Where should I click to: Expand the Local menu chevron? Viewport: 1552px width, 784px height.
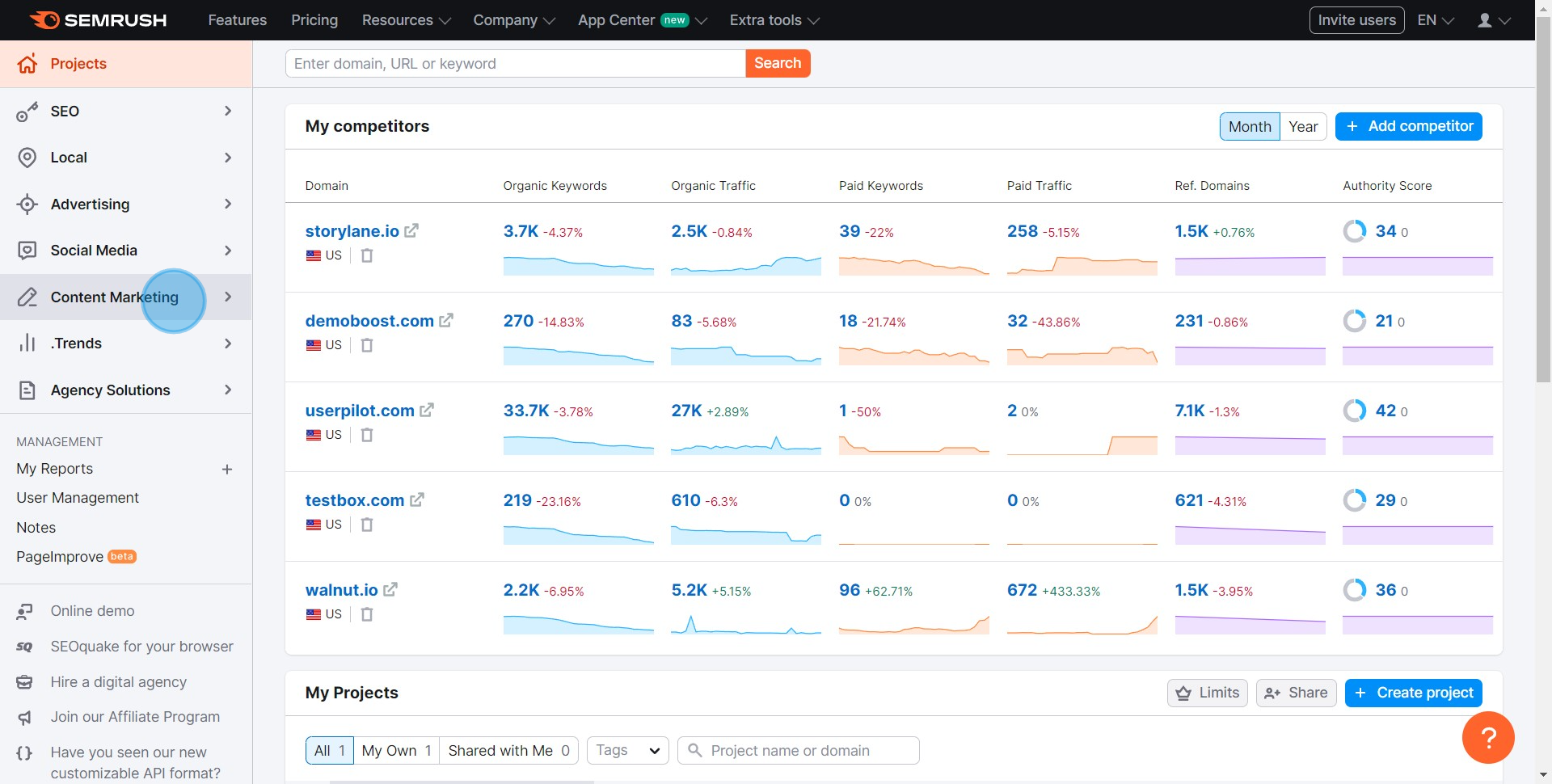coord(228,158)
